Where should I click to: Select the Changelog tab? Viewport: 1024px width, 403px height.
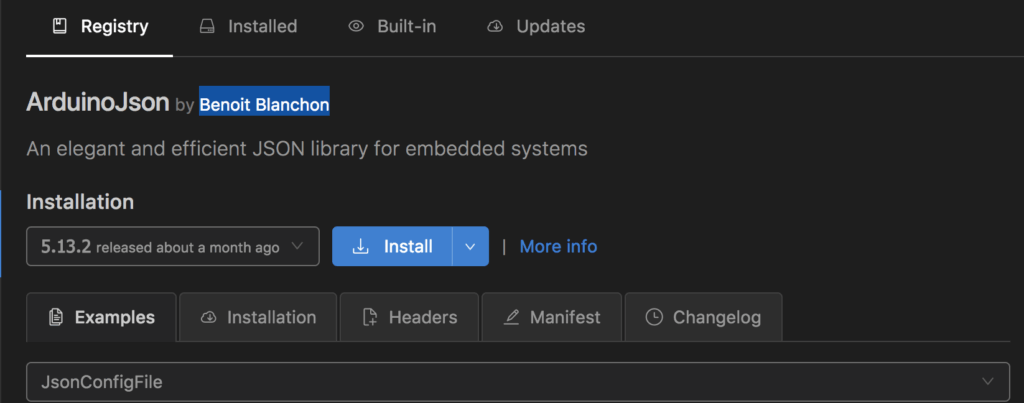tap(716, 318)
